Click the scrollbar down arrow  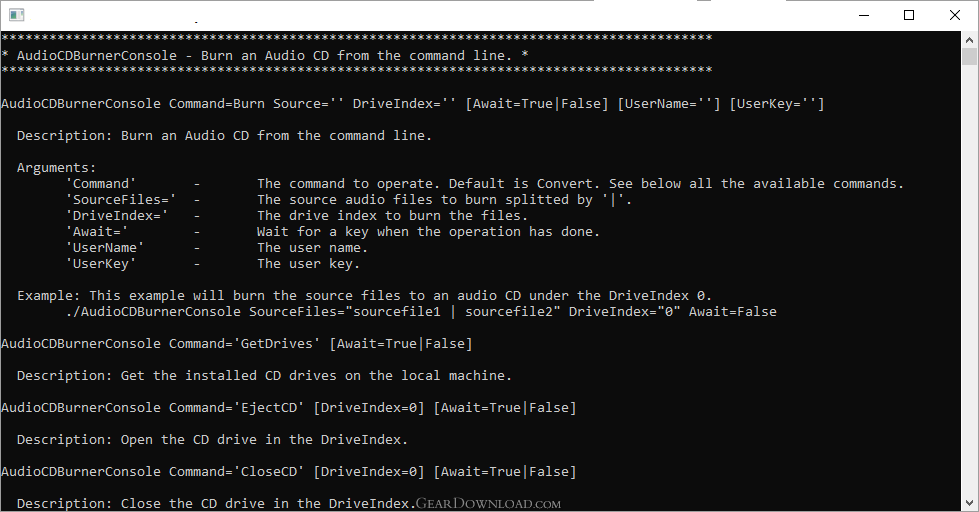pos(969,503)
